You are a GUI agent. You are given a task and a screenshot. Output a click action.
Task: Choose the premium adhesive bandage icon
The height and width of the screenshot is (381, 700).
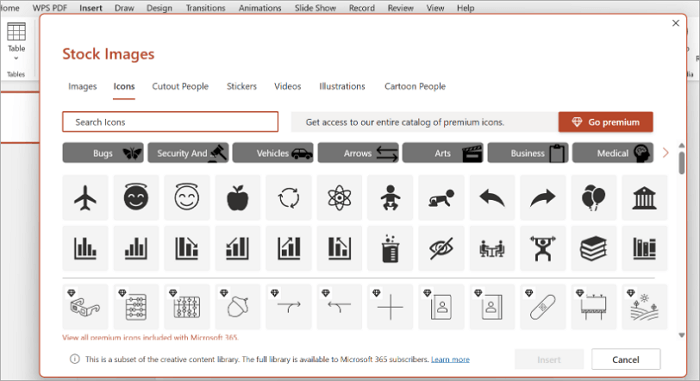click(542, 307)
